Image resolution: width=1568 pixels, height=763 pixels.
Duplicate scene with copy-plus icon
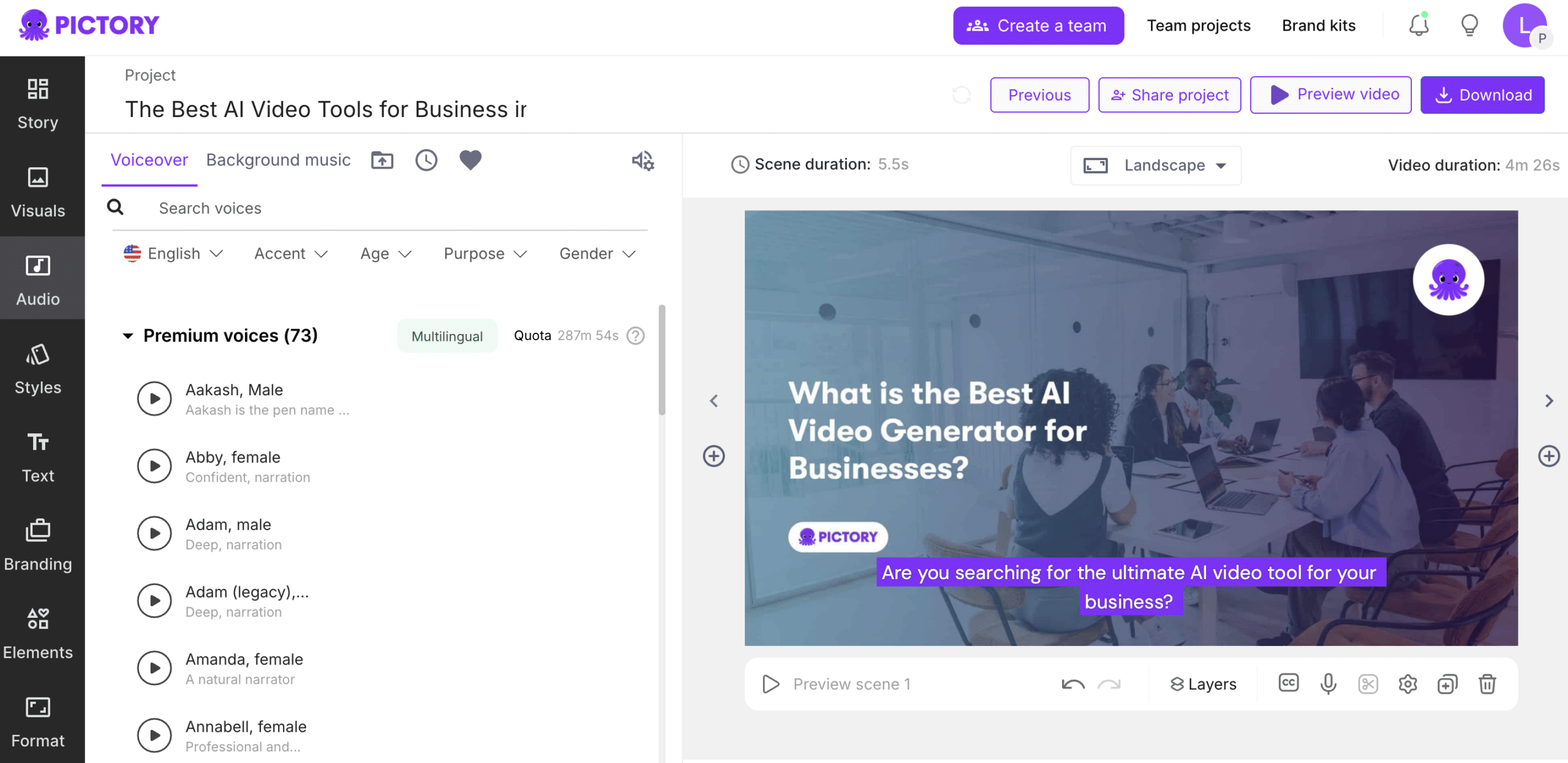coord(1447,683)
